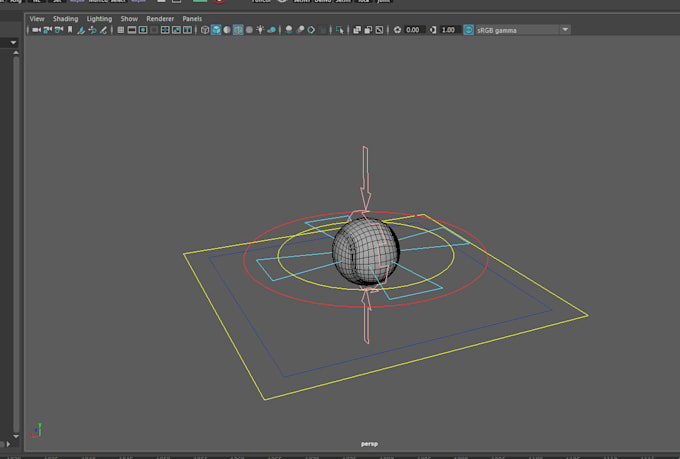Viewport: 680px width, 459px height.
Task: Click the Motion Blur icon
Action: pyautogui.click(x=300, y=30)
